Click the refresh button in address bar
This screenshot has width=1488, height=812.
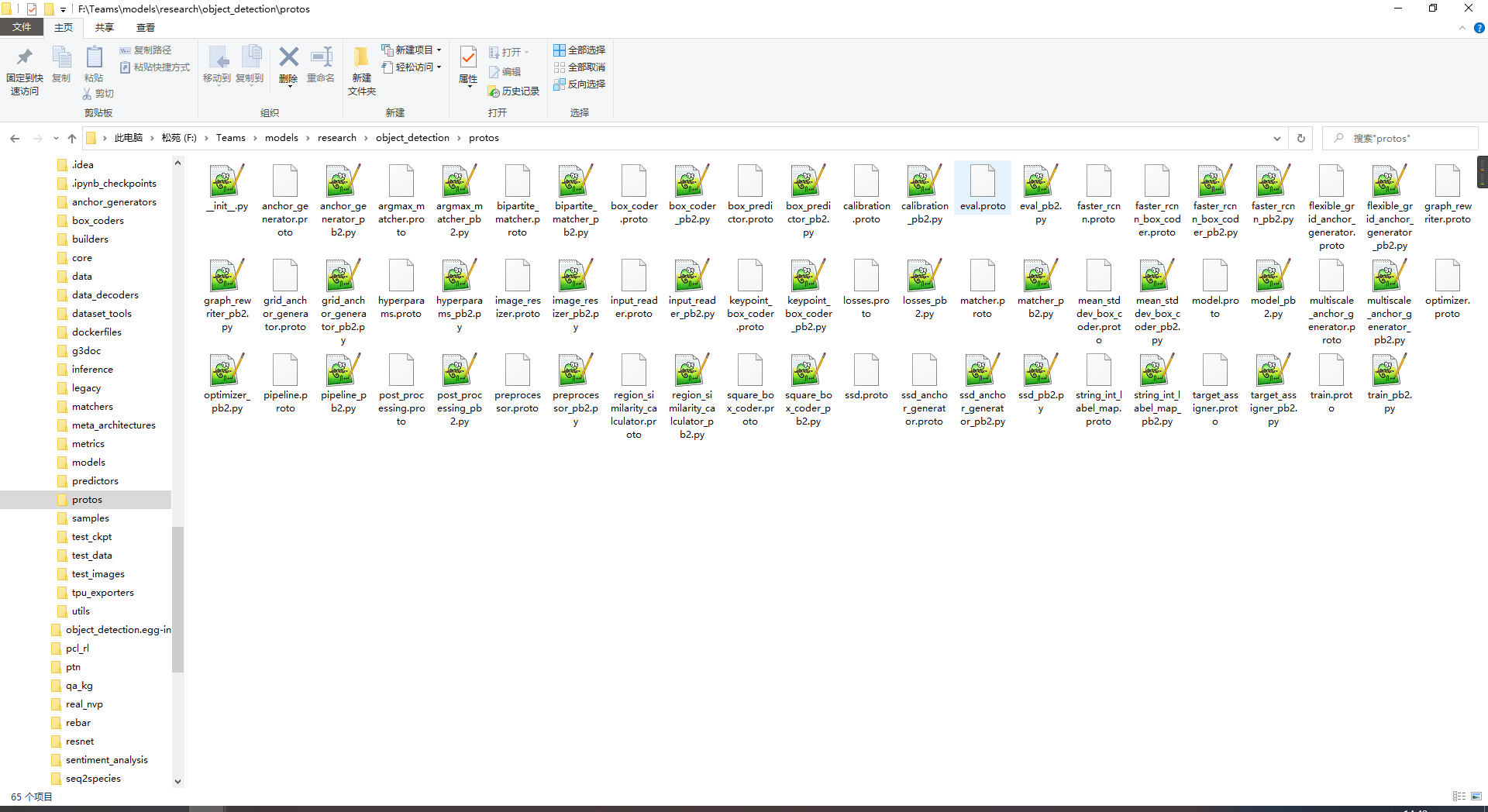[1300, 138]
